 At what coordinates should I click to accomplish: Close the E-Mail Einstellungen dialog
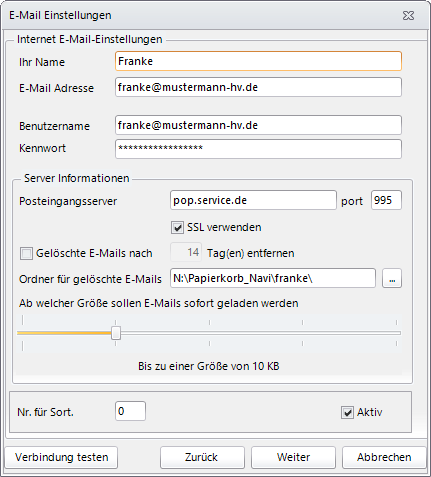pos(408,16)
